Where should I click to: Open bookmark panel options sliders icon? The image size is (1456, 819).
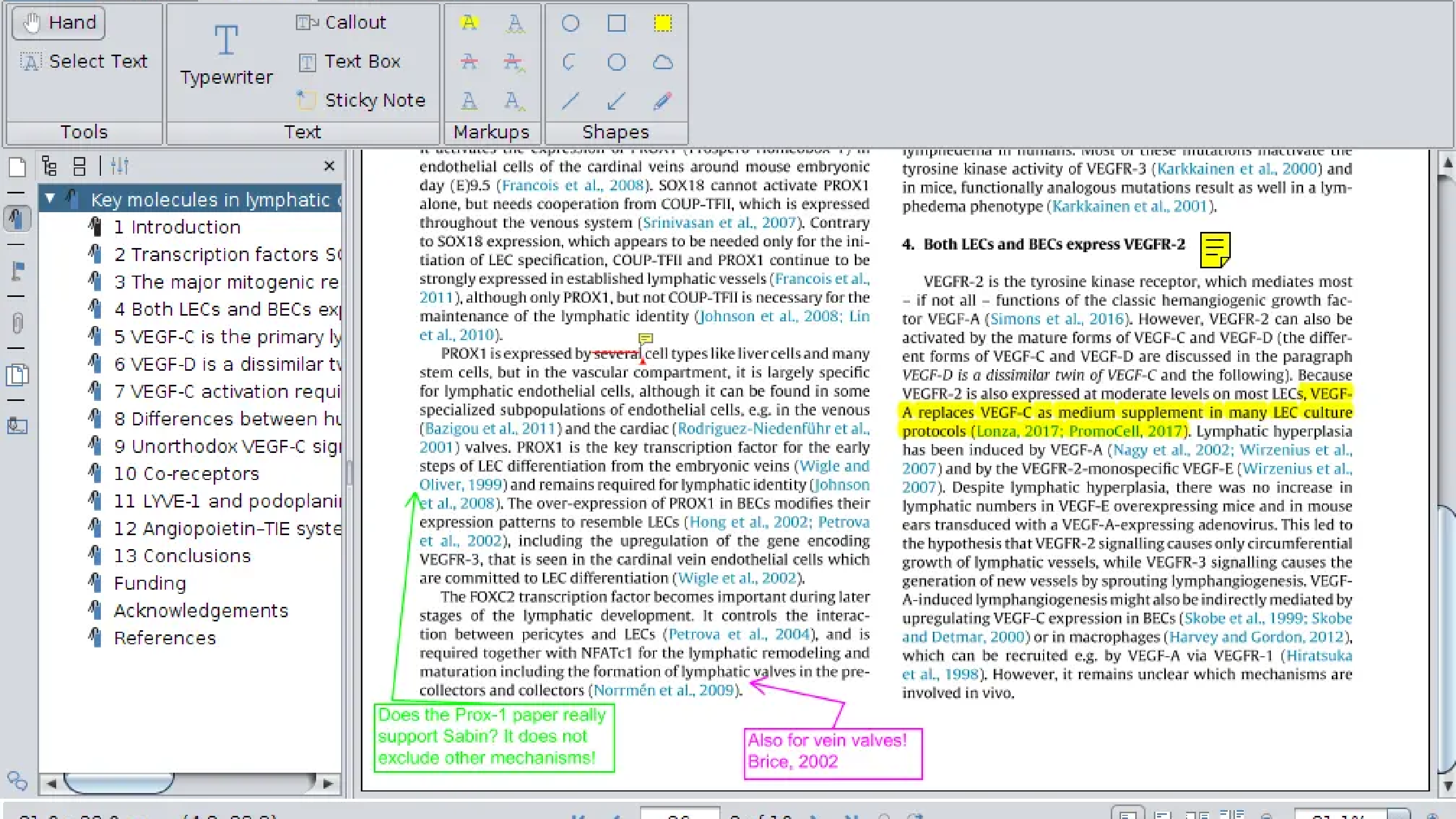click(120, 165)
